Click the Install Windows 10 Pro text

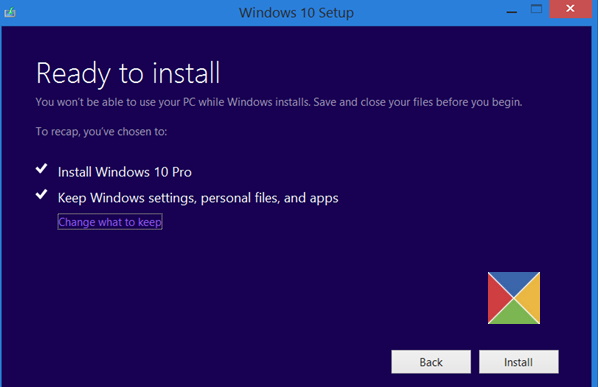125,172
